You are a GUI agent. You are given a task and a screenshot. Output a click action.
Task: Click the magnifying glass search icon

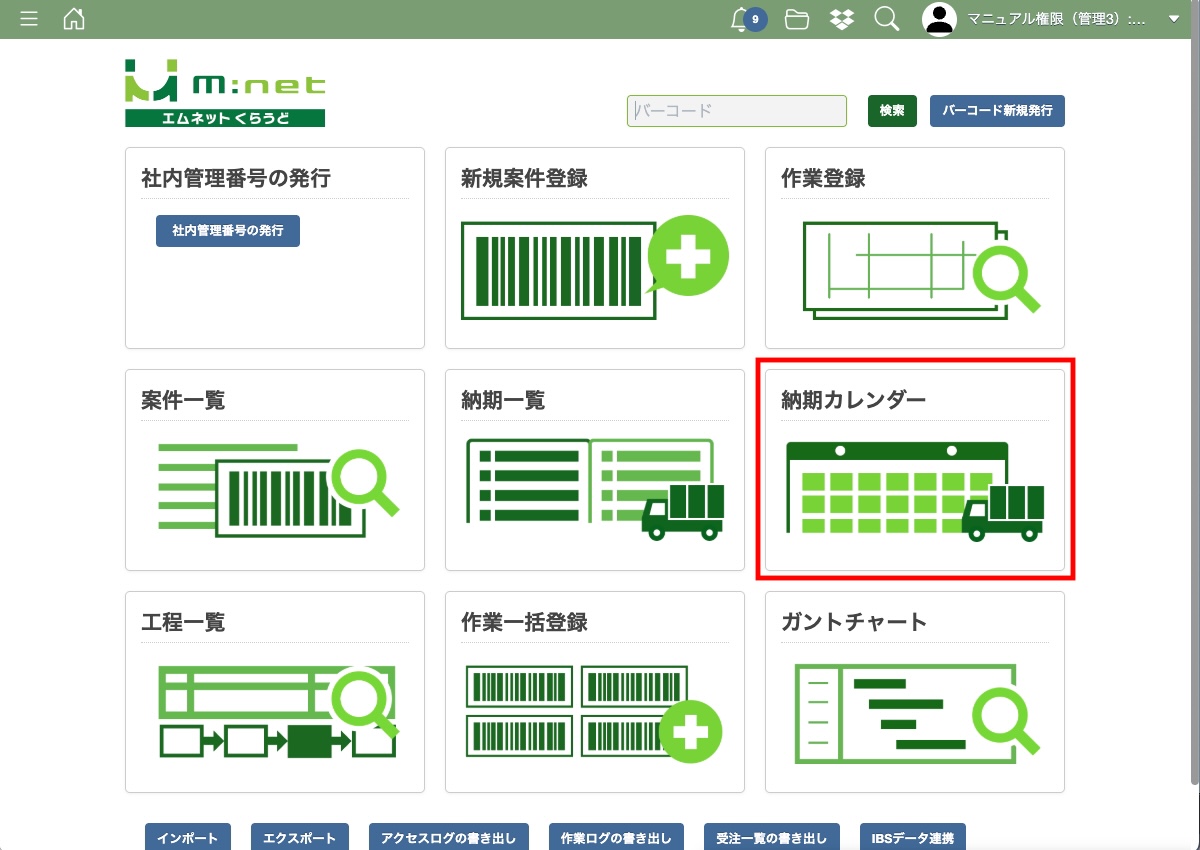pyautogui.click(x=886, y=19)
